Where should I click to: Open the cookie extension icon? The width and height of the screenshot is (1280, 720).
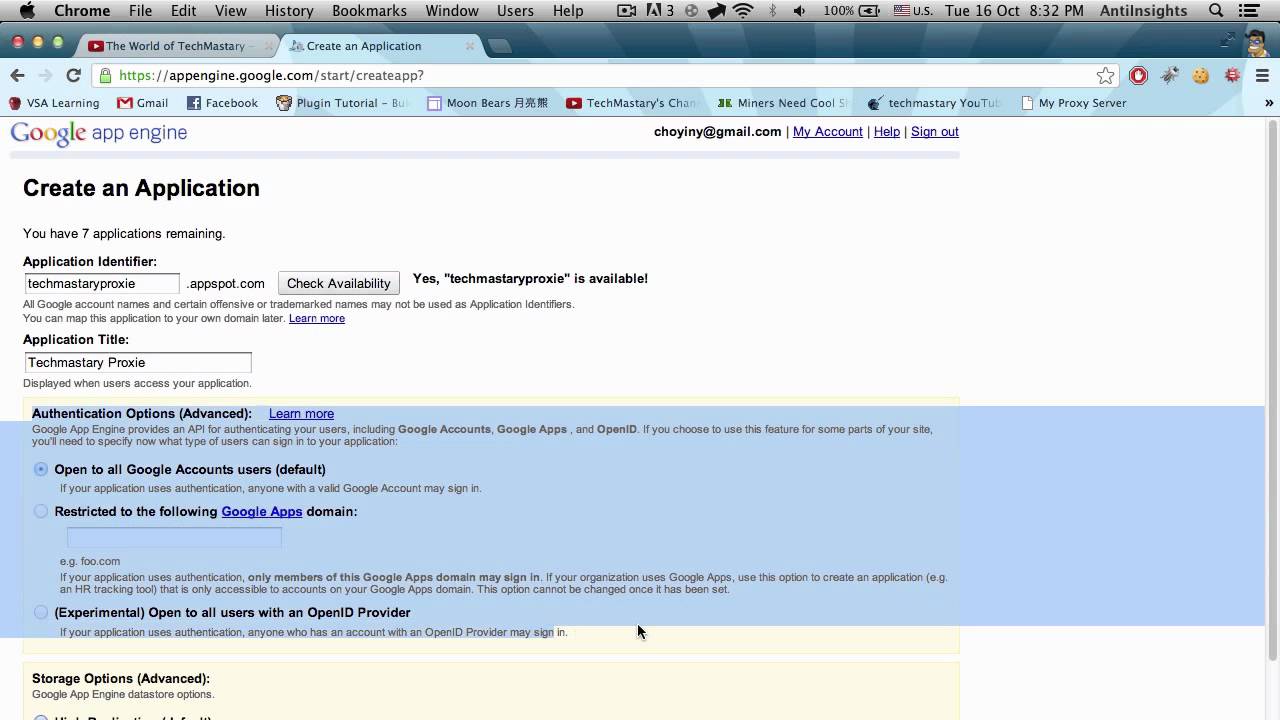pos(1201,75)
